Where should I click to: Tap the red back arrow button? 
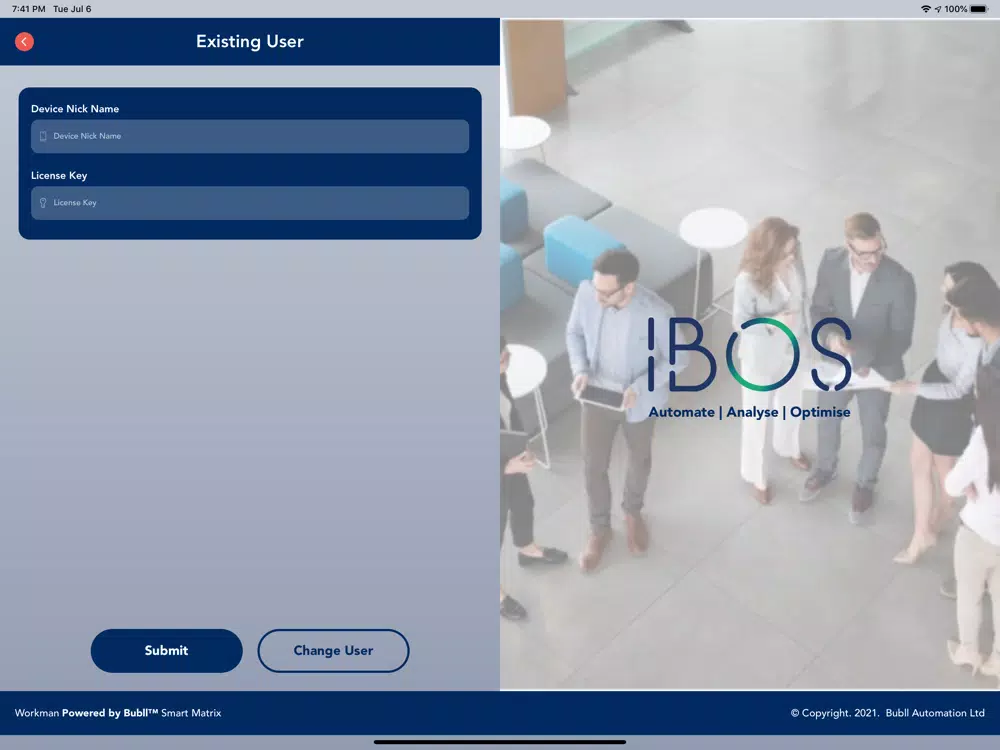click(x=24, y=41)
